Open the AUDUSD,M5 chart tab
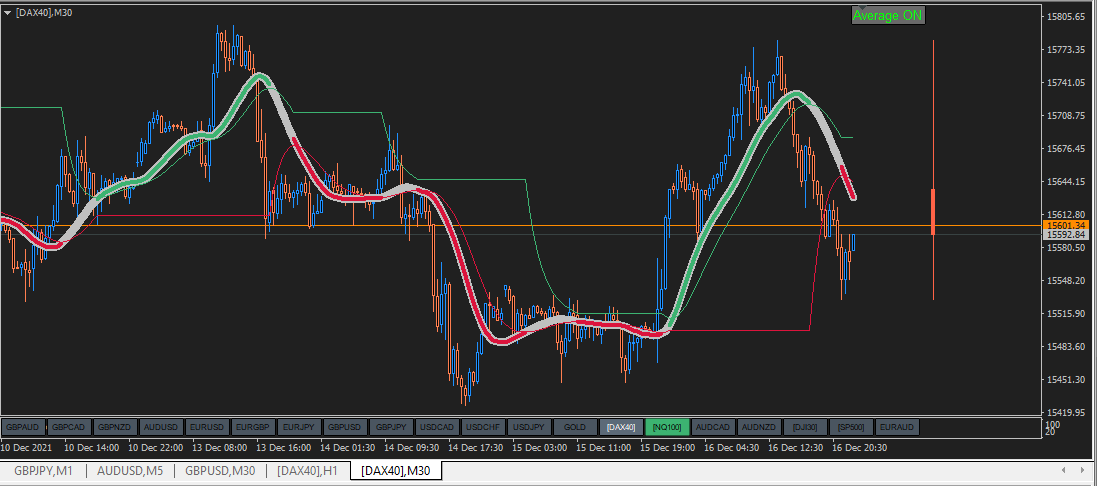This screenshot has width=1097, height=486. [130, 471]
